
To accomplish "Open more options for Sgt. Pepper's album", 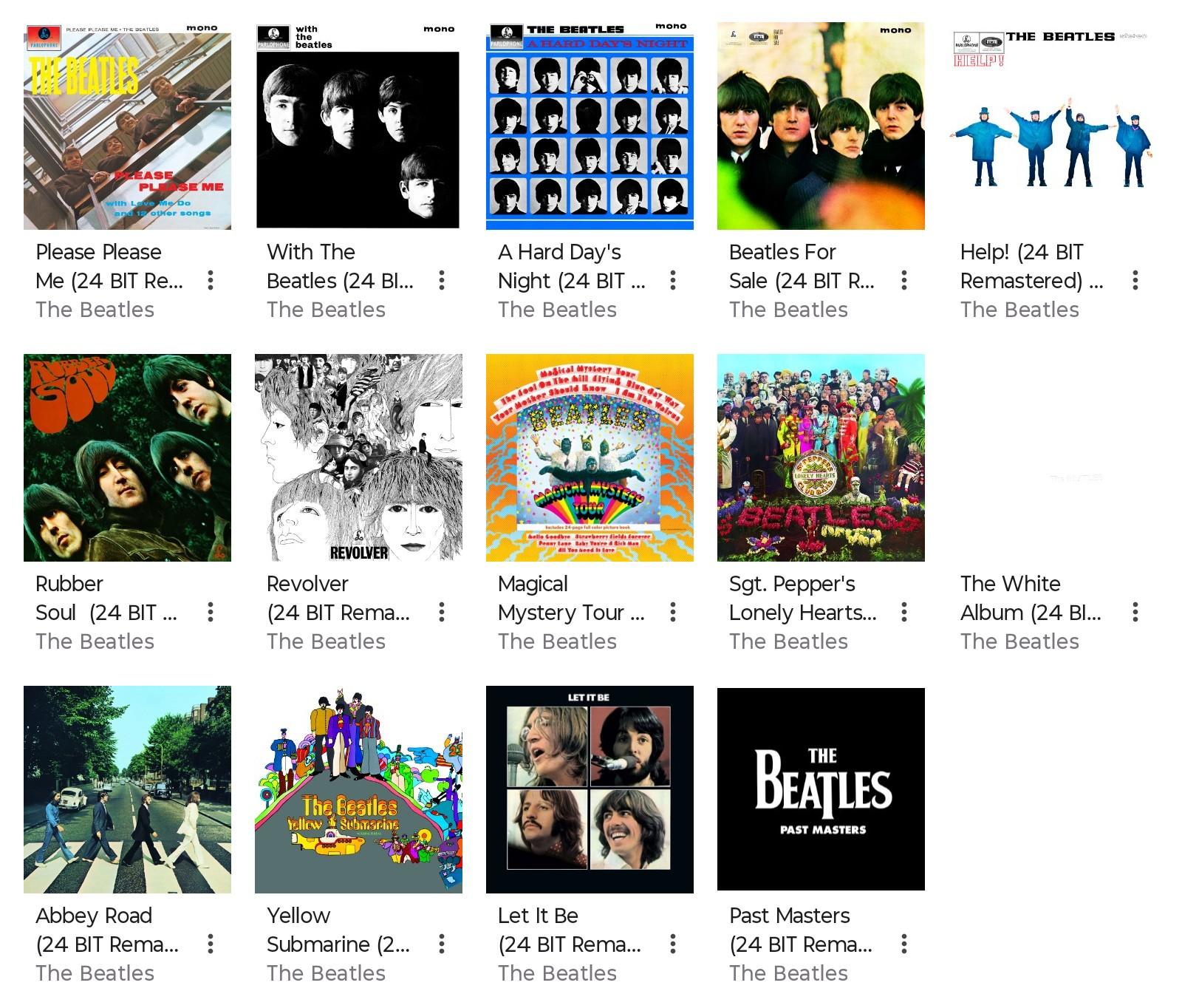I will [904, 612].
